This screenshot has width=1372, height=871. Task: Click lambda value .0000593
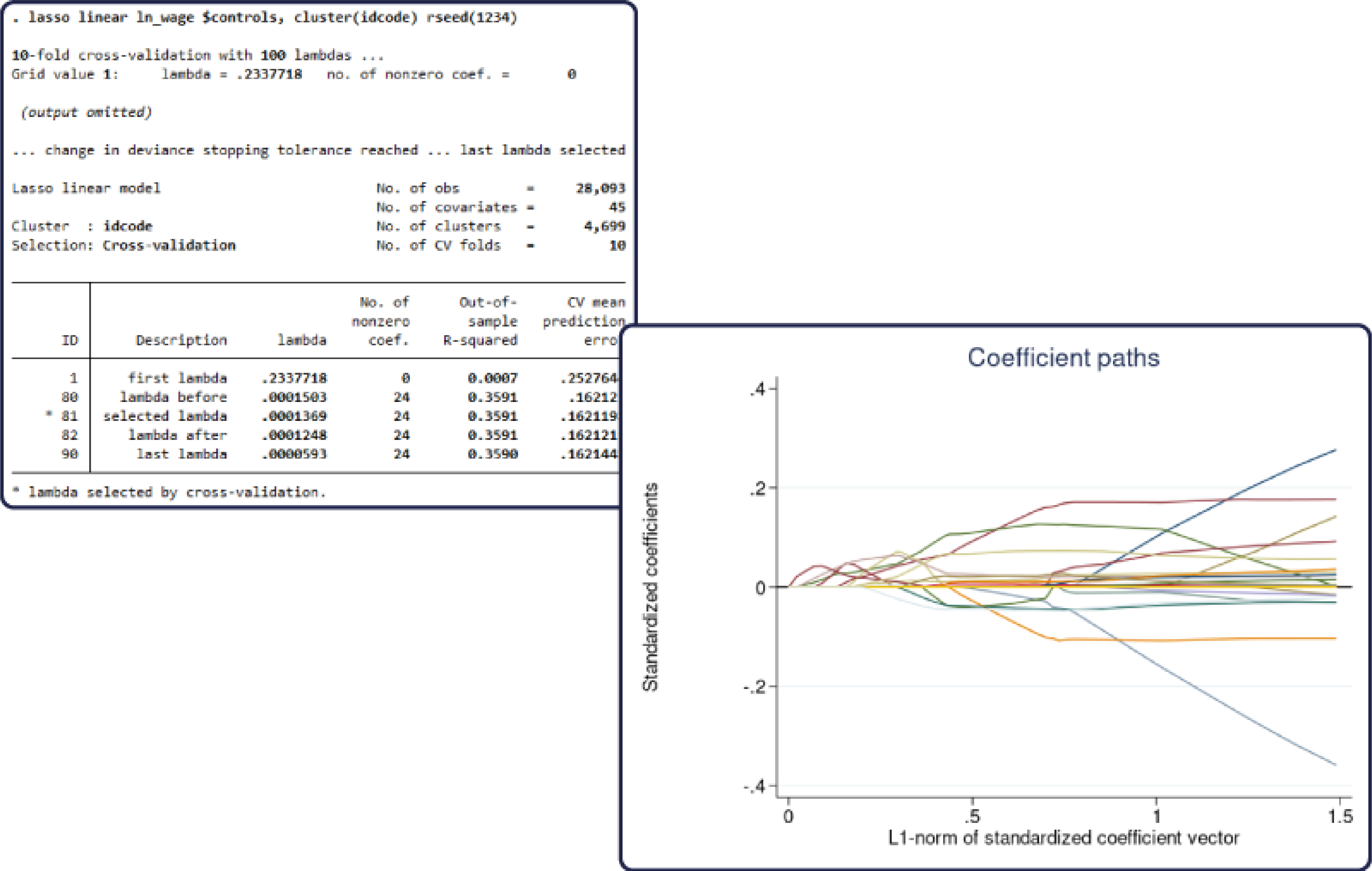(x=294, y=454)
